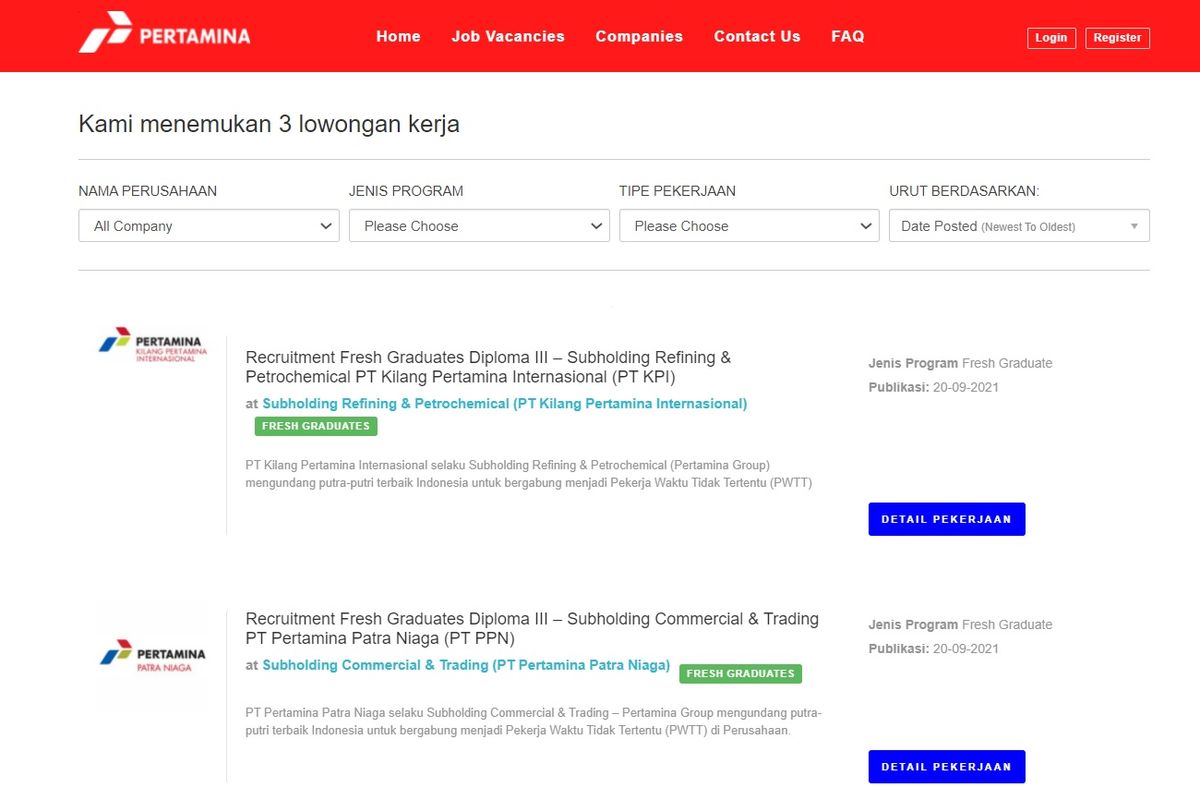Open the JENIS PROGRAM dropdown
The width and height of the screenshot is (1200, 800).
[478, 226]
